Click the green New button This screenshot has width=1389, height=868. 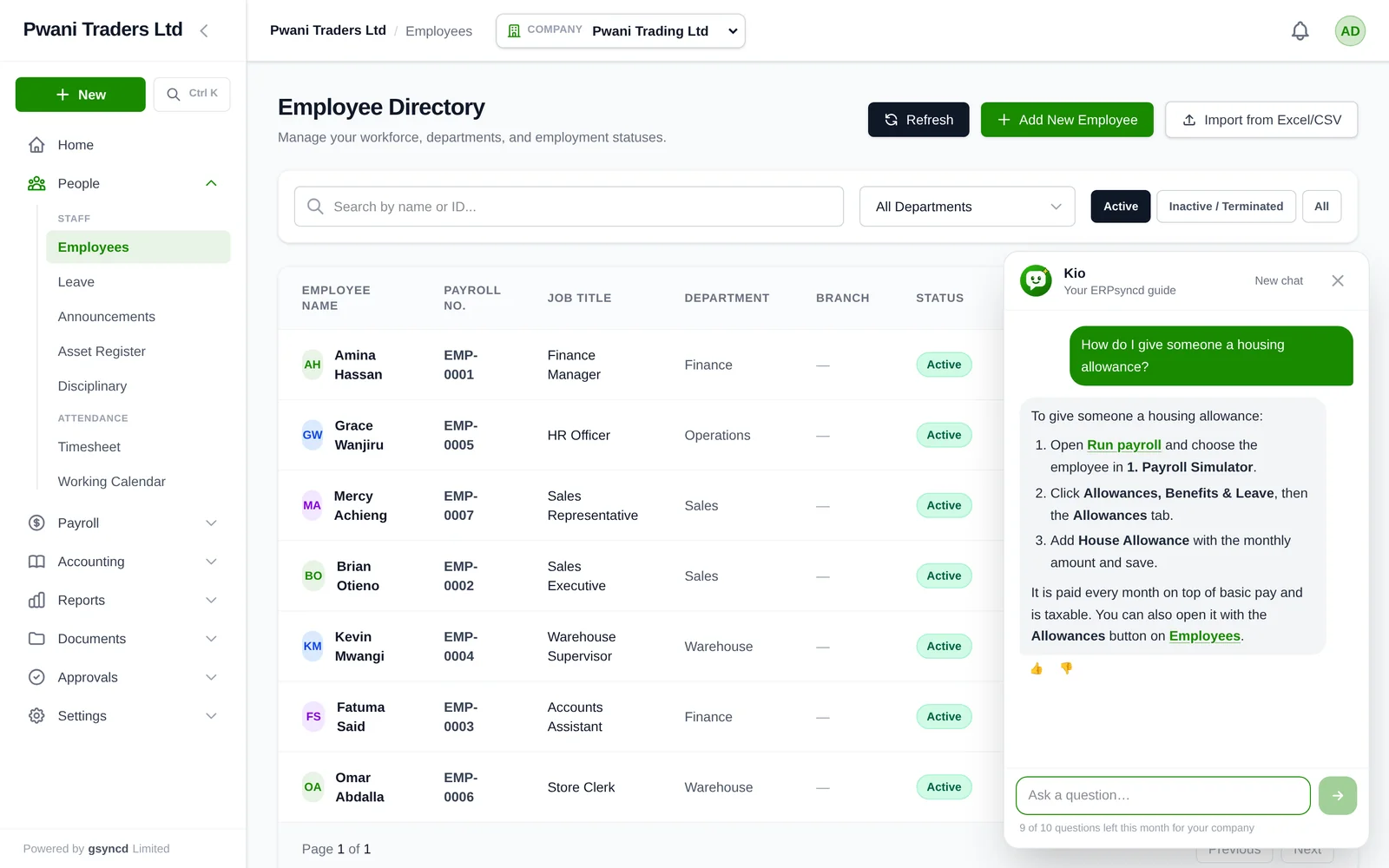coord(81,95)
